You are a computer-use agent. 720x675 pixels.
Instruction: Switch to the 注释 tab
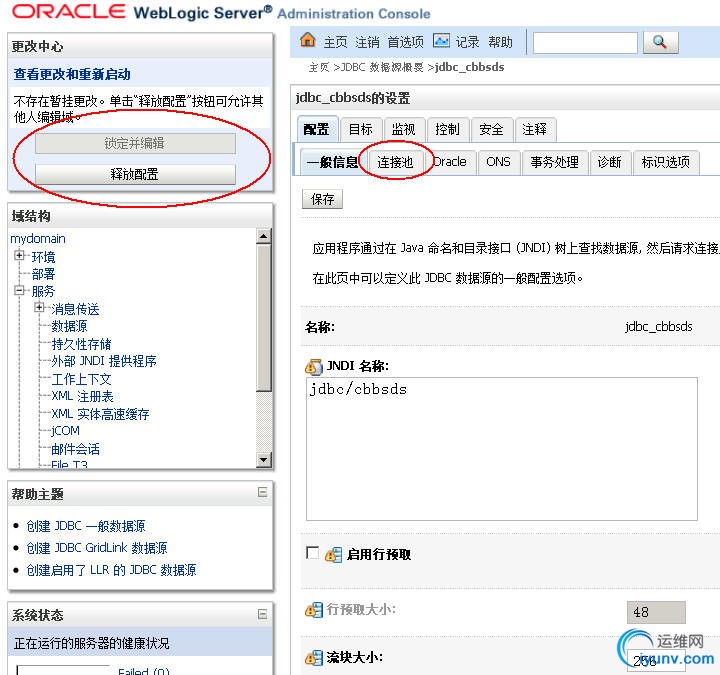534,129
